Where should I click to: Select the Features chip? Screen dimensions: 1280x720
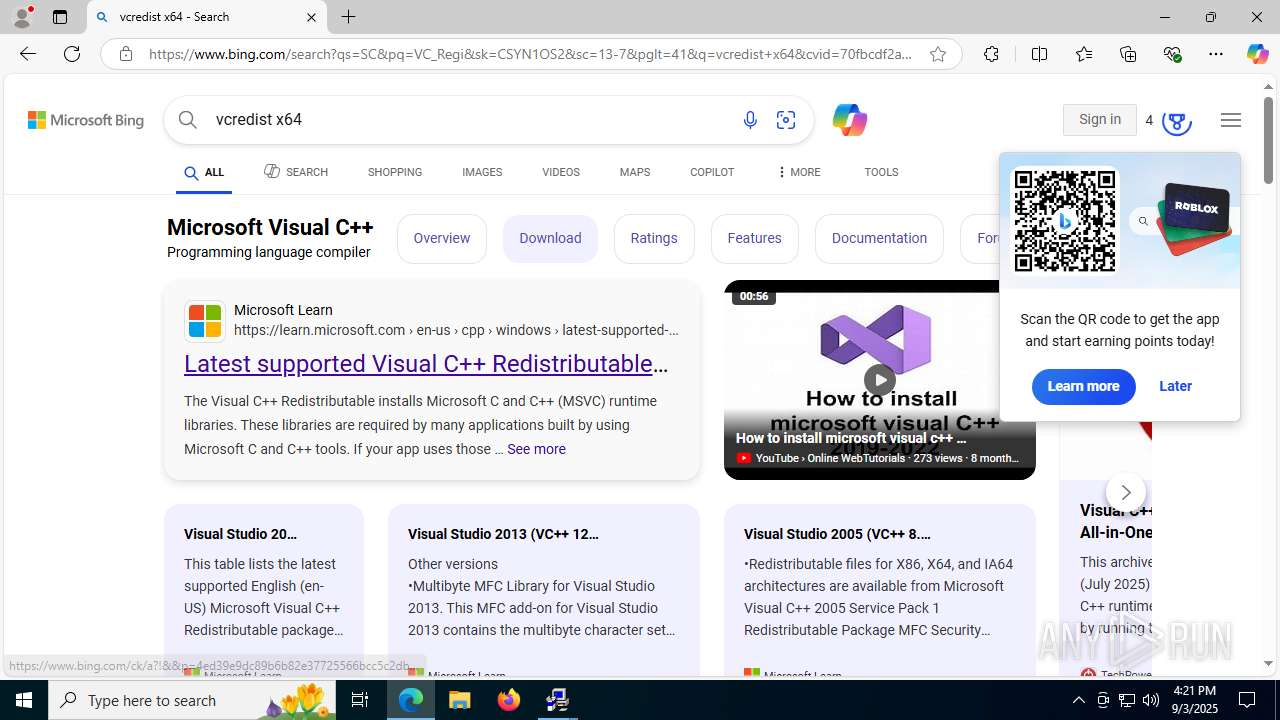[755, 239]
